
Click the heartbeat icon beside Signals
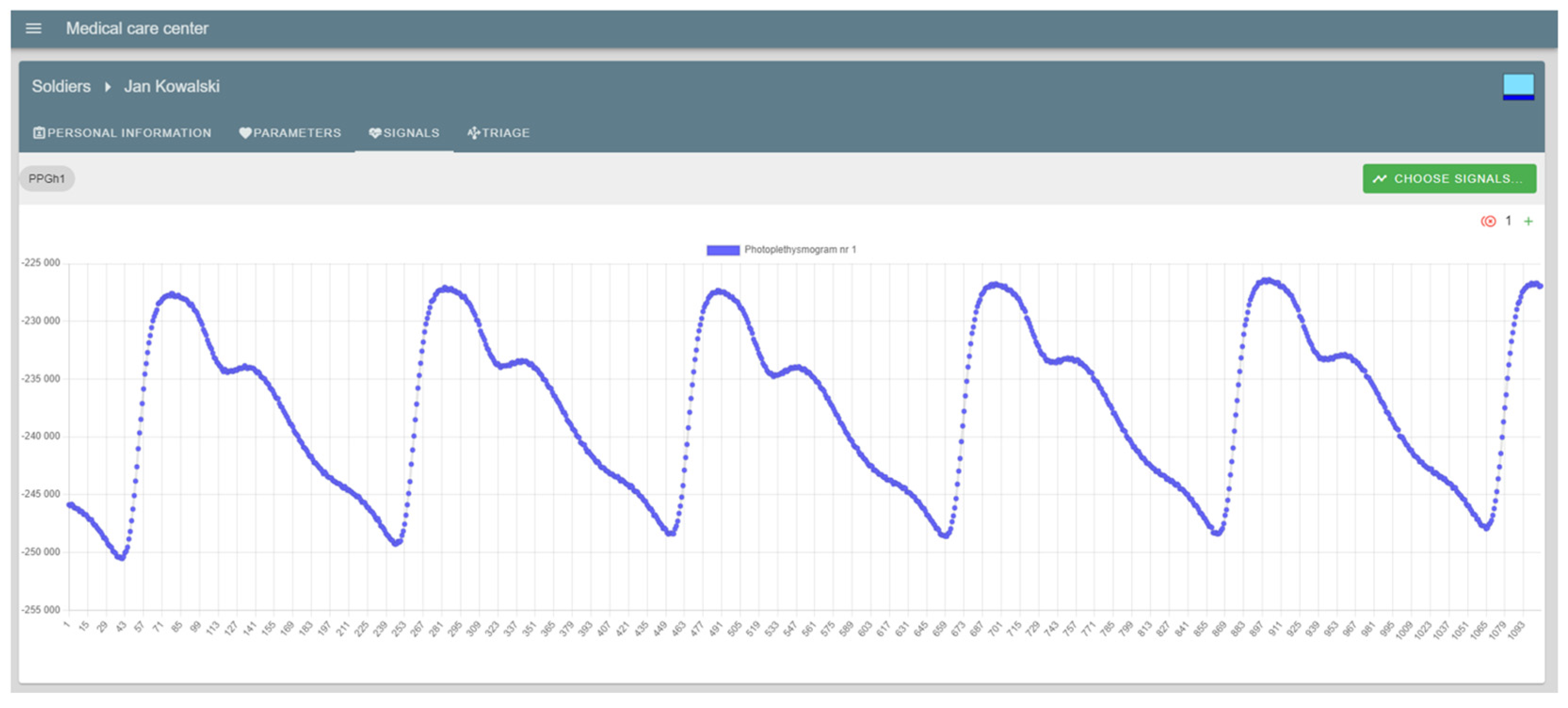pyautogui.click(x=375, y=133)
